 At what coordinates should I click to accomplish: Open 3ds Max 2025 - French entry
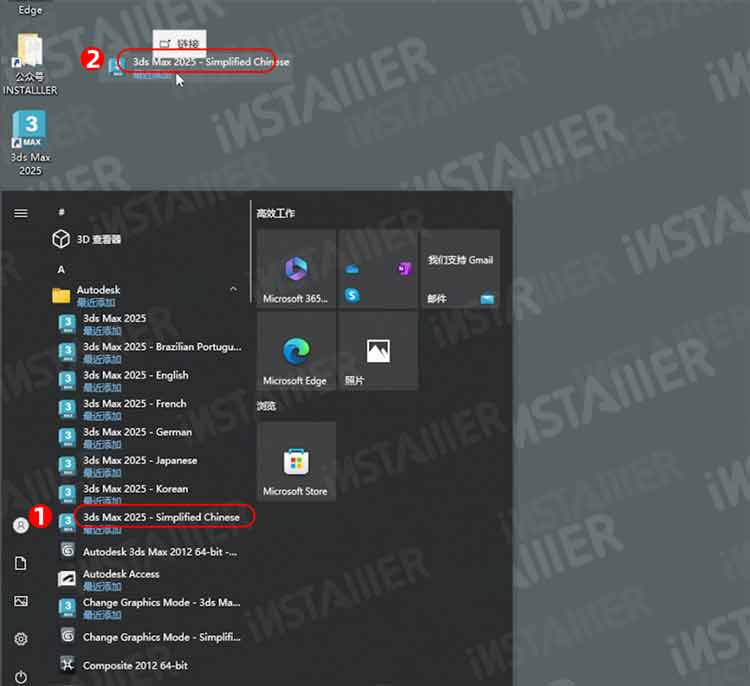[x=149, y=409]
